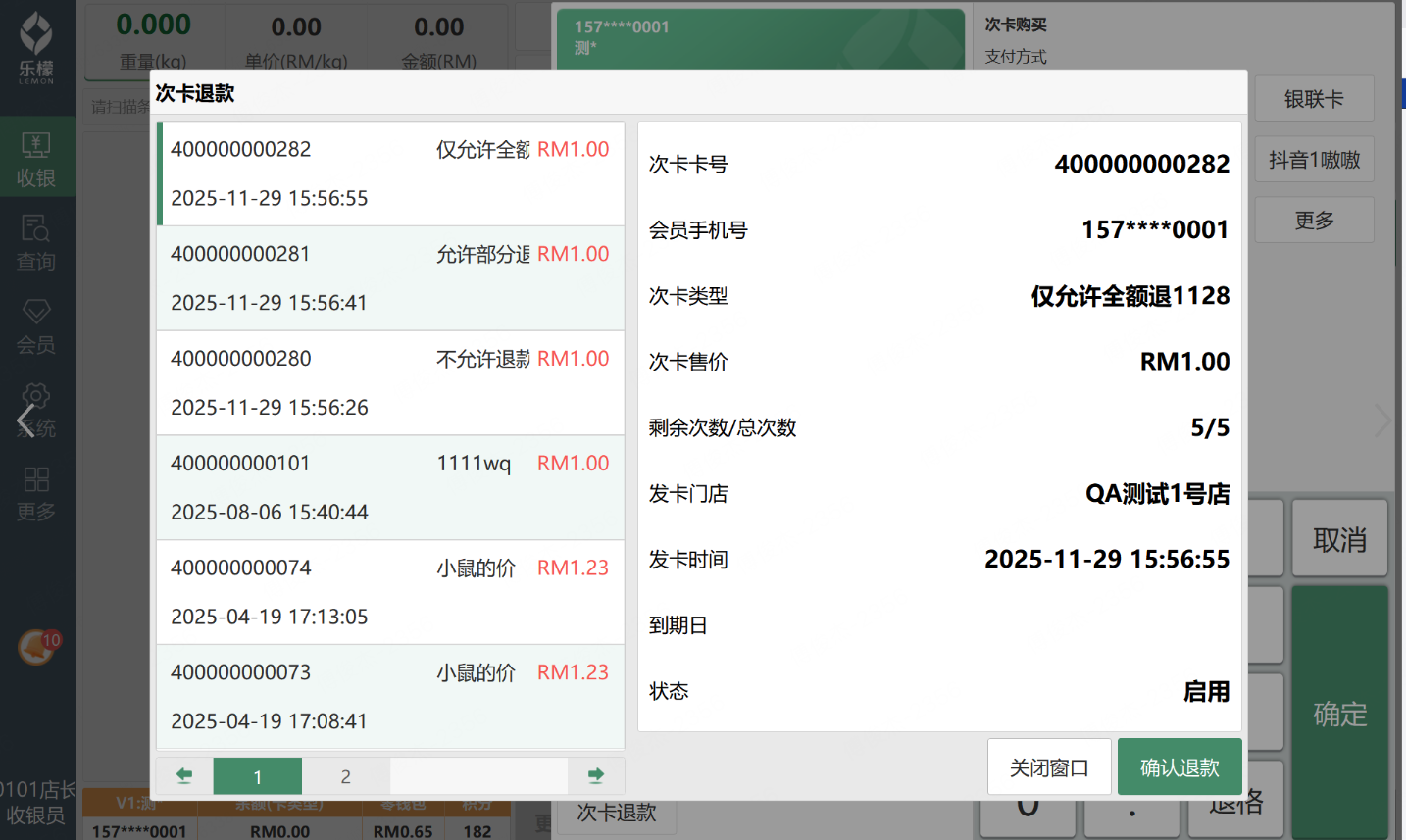Click the member card 157****0001 banner
This screenshot has width=1406, height=840.
tap(760, 38)
